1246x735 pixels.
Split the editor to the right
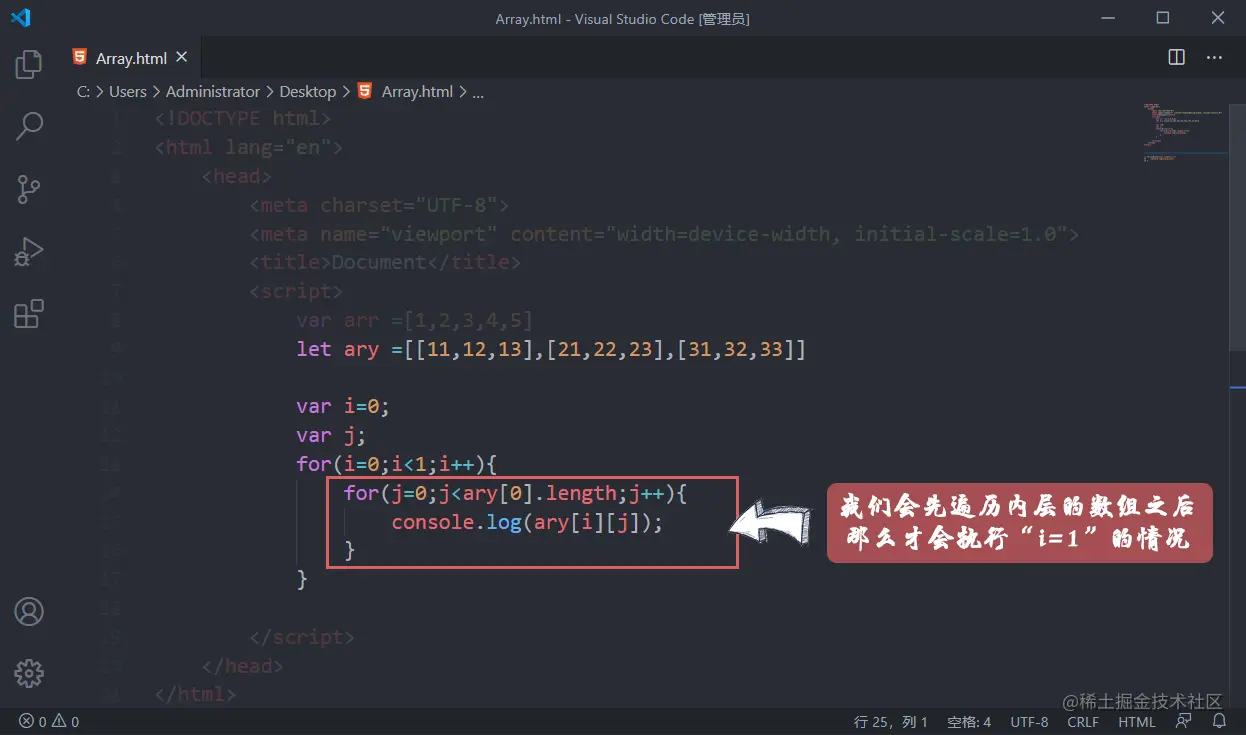[x=1177, y=57]
